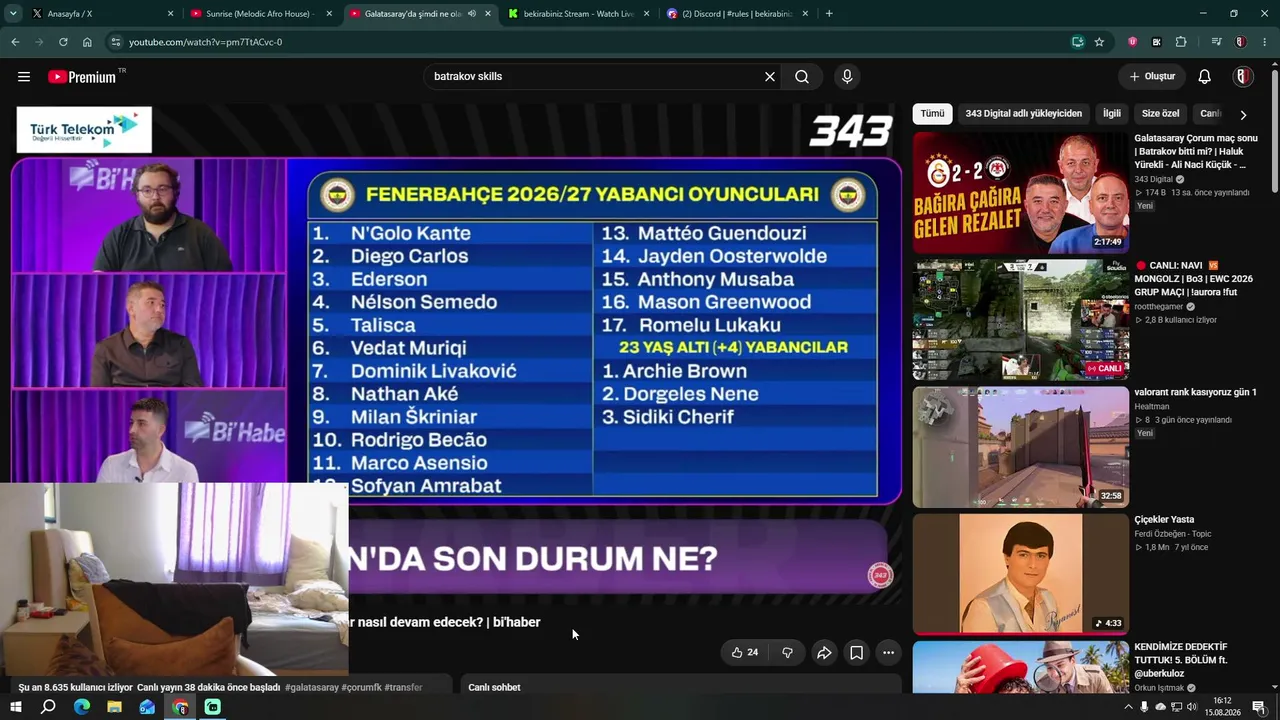This screenshot has height=720, width=1280.
Task: Open 'valorant rank kasıyoruz gün 1' title
Action: tap(1195, 393)
